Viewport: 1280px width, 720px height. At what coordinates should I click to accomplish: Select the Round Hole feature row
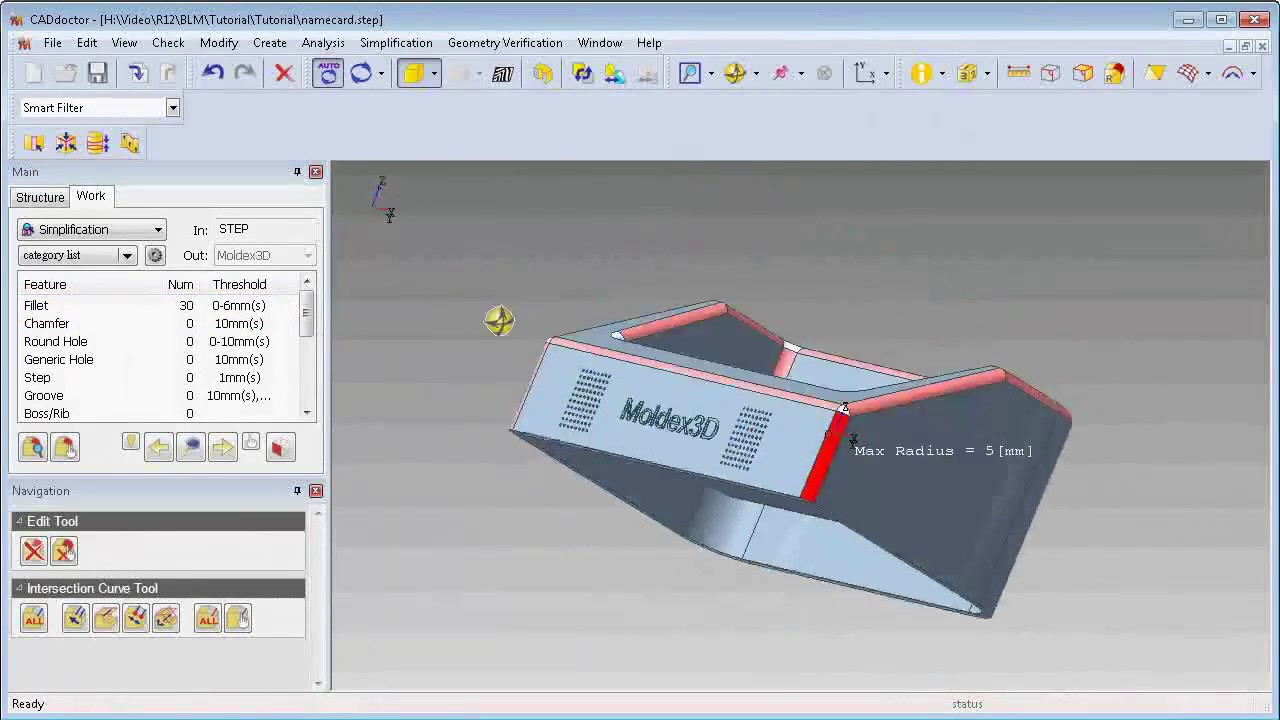(158, 341)
